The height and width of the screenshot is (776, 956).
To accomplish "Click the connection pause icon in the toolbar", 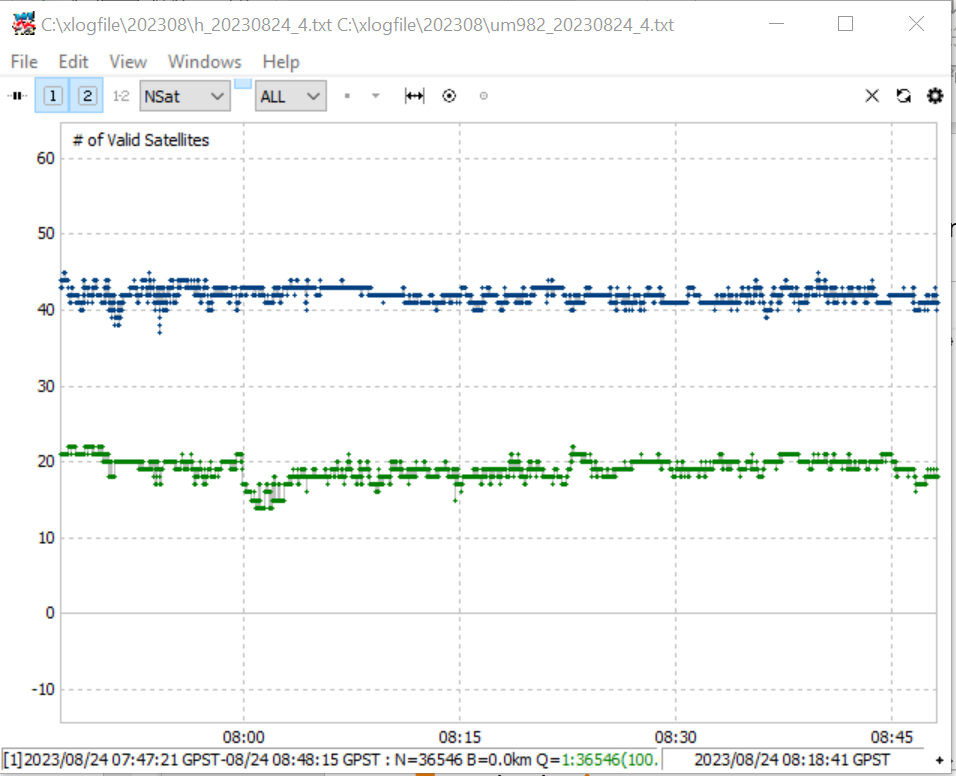I will coord(17,96).
